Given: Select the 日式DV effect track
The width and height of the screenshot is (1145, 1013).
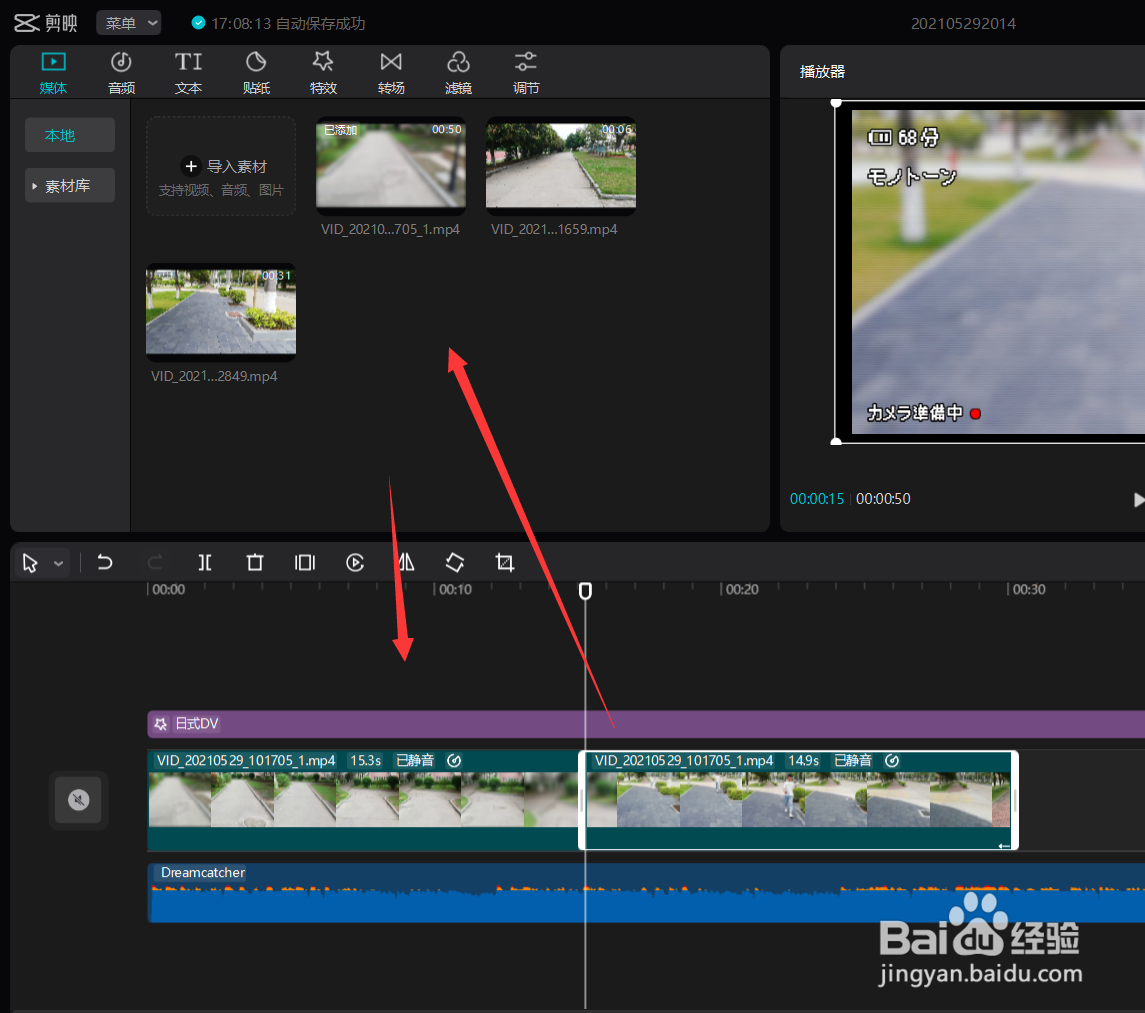Looking at the screenshot, I should coord(646,724).
